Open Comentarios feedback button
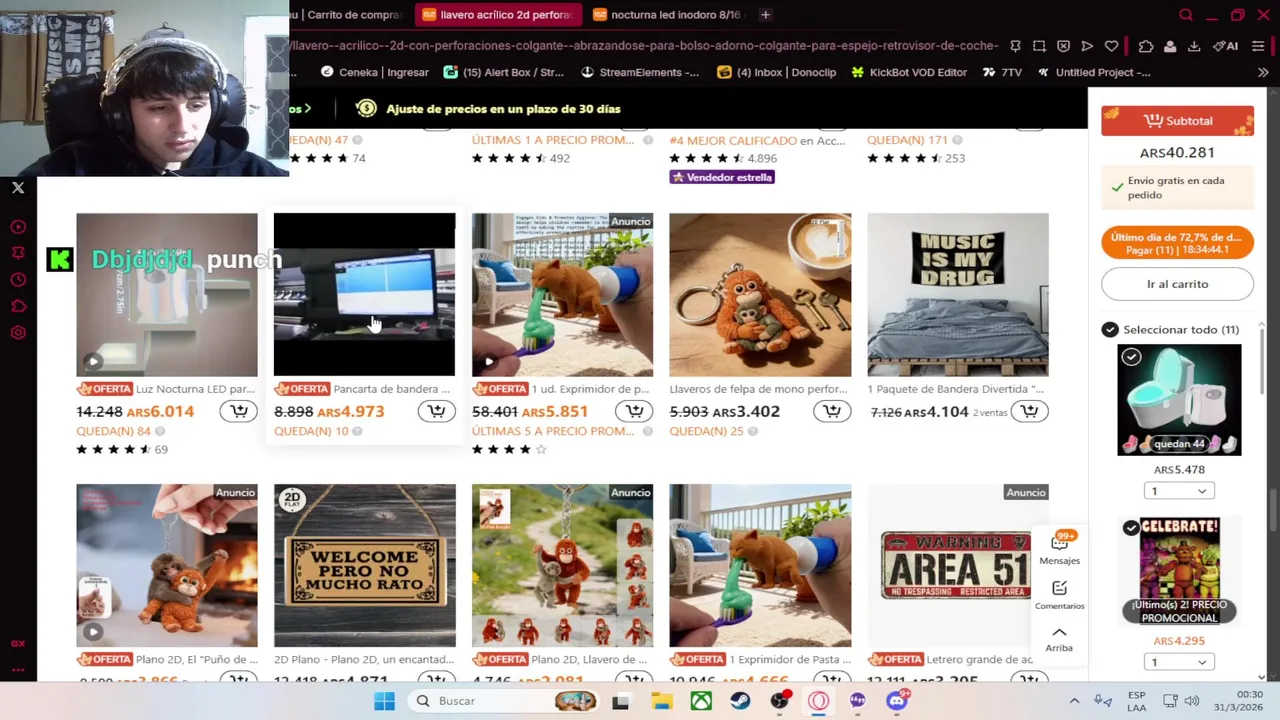The width and height of the screenshot is (1280, 720). pos(1059,594)
